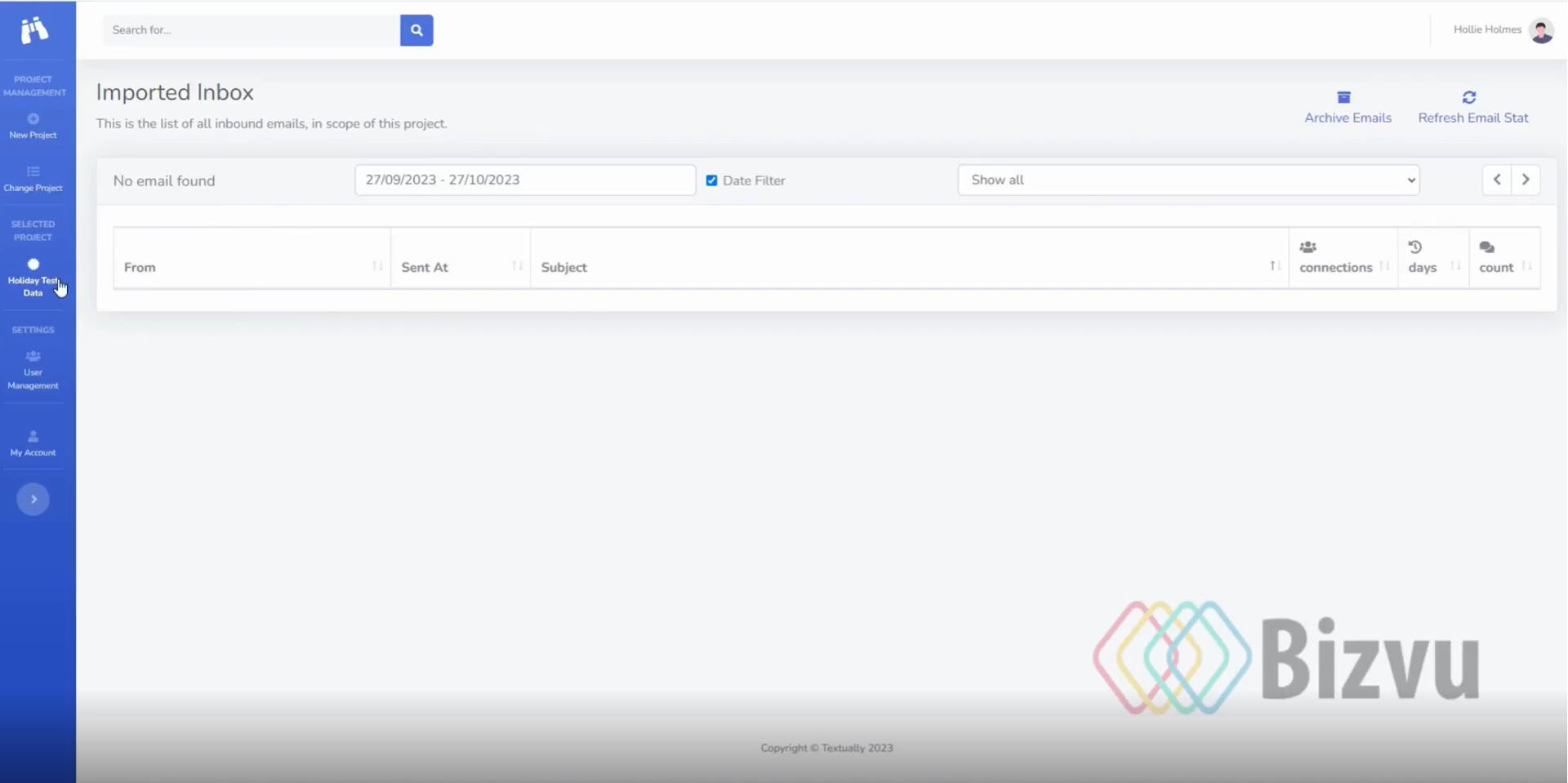The height and width of the screenshot is (783, 1568).
Task: Click Hollie Holmes profile avatar
Action: point(1540,30)
